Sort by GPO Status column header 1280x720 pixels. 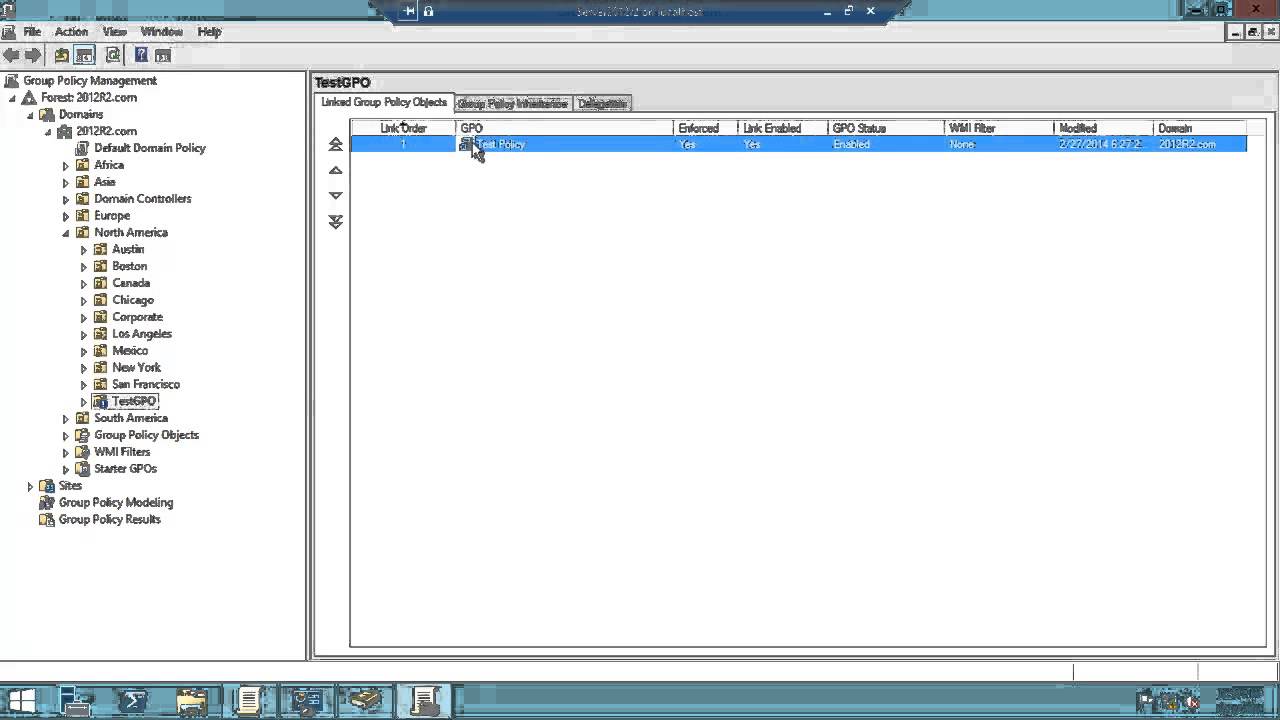(886, 129)
